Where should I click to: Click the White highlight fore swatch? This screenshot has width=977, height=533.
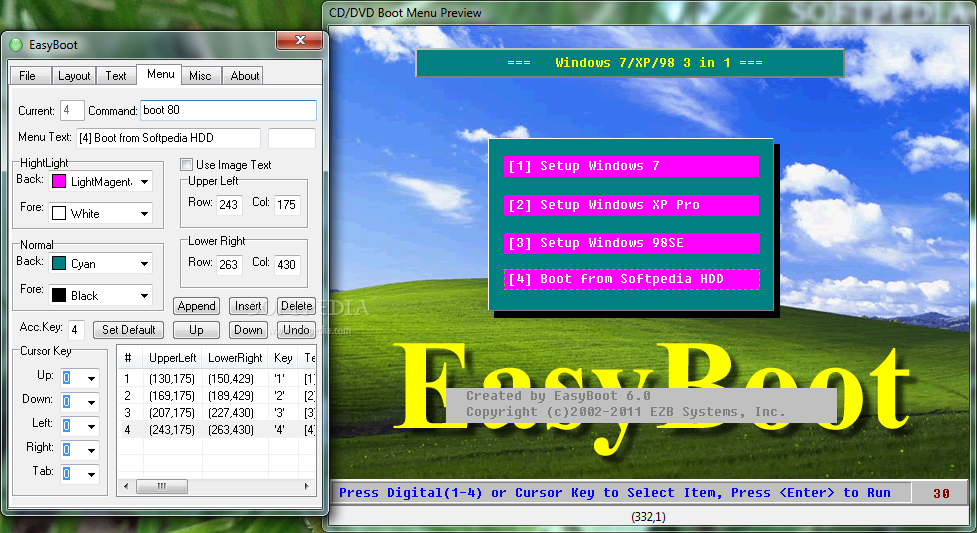pos(59,213)
